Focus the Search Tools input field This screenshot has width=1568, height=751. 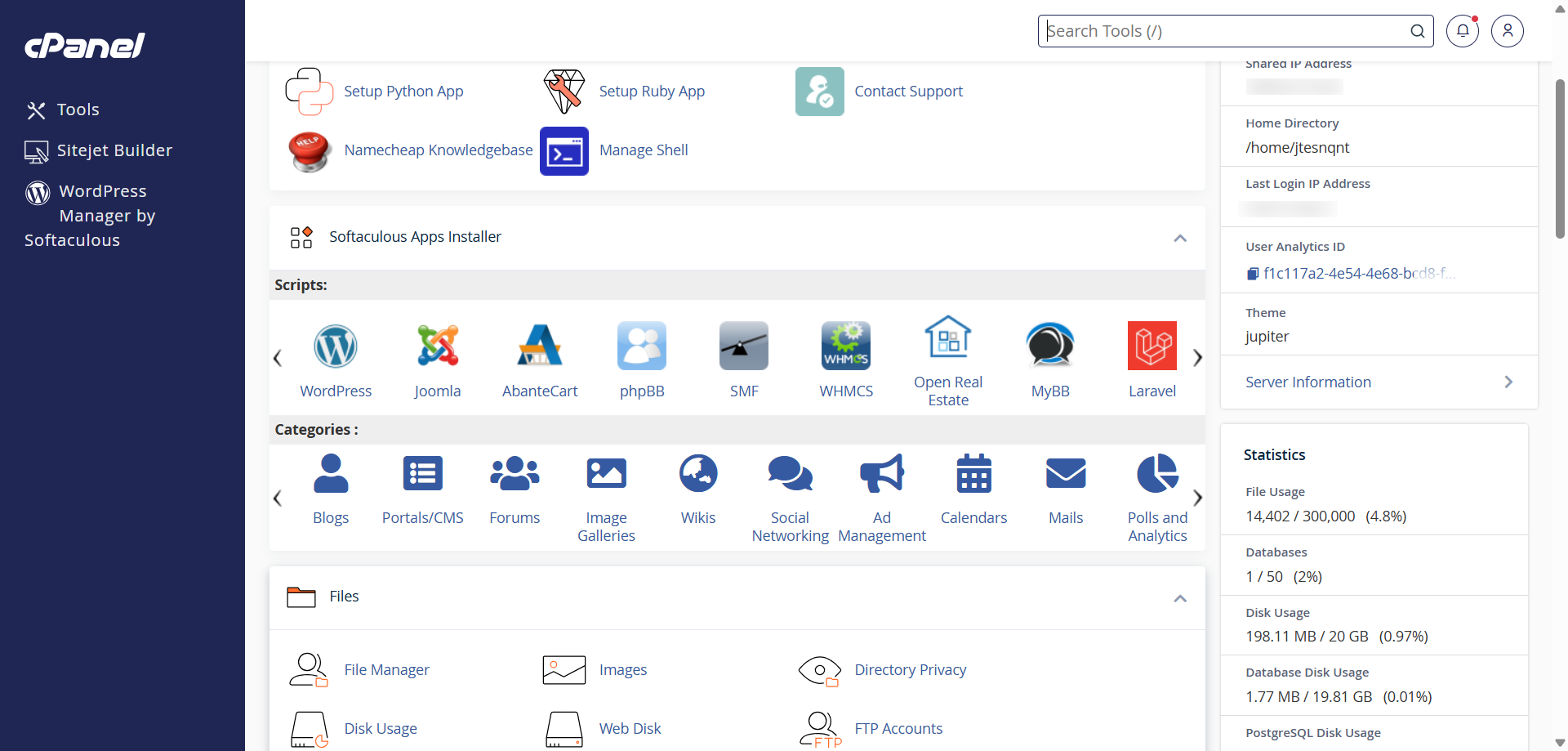[x=1225, y=31]
